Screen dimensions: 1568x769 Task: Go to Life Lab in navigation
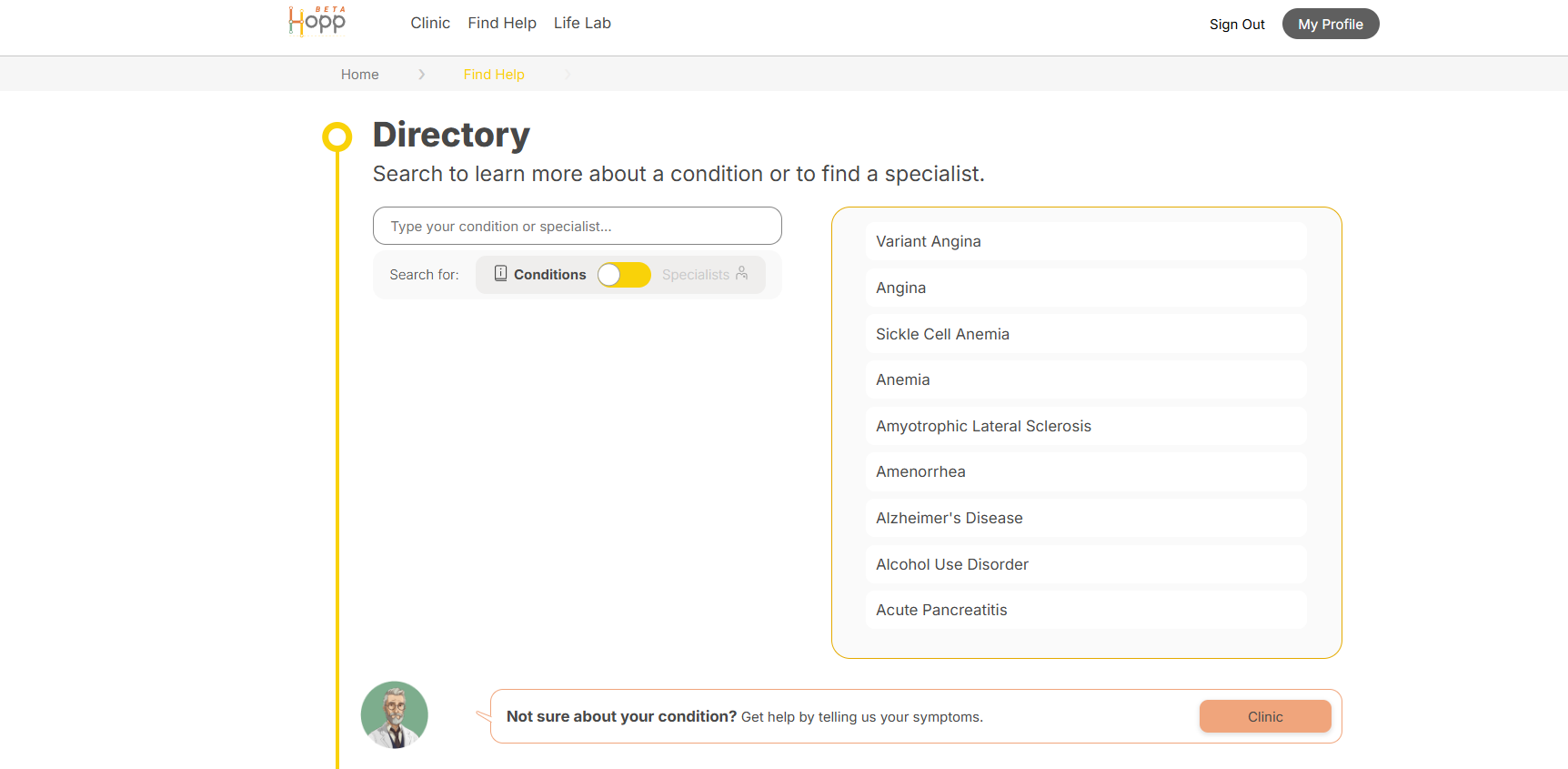click(x=582, y=24)
